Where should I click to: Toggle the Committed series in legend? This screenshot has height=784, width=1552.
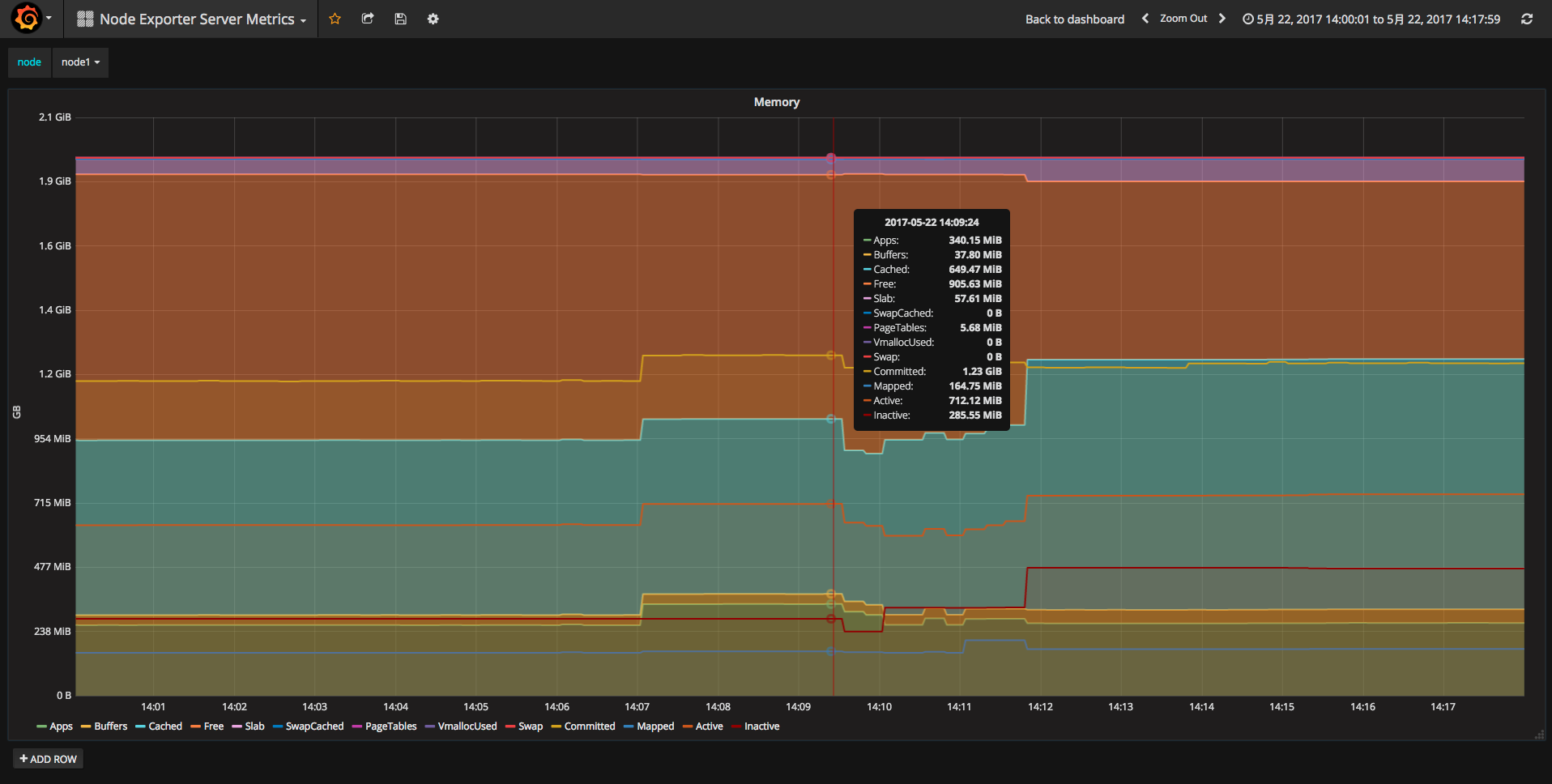pyautogui.click(x=590, y=726)
